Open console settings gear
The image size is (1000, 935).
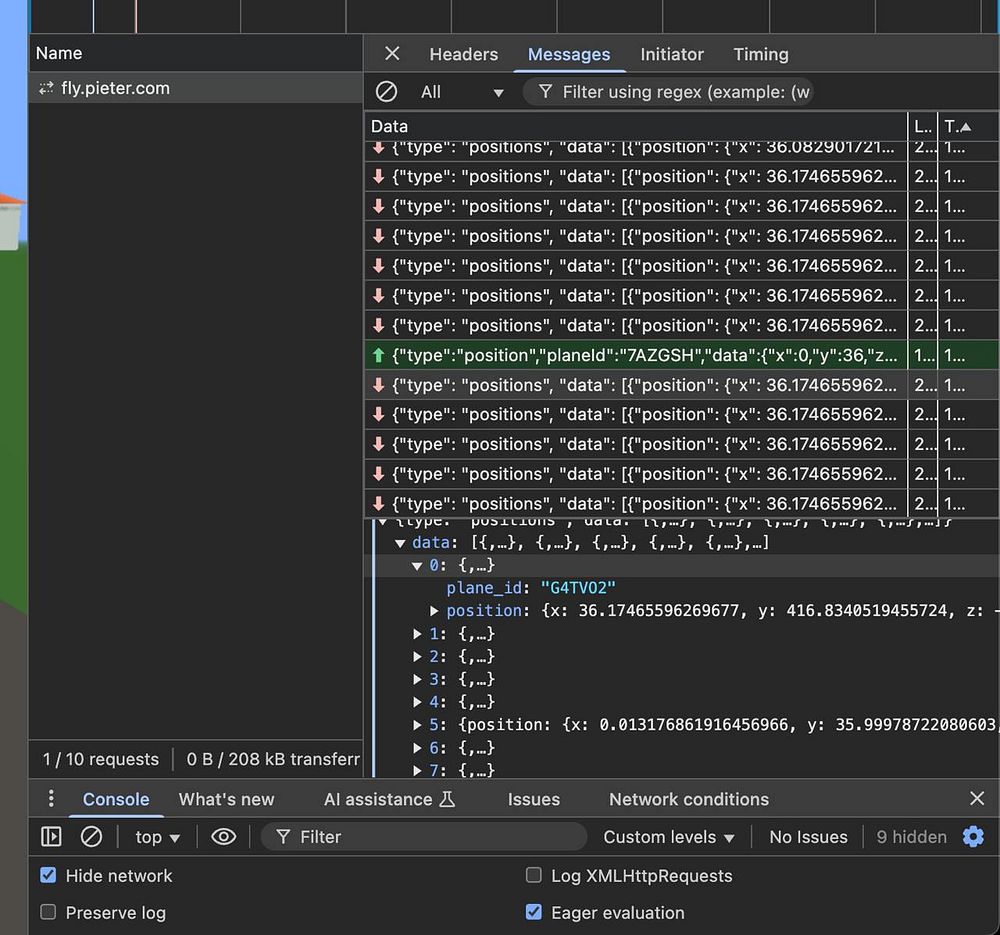(x=973, y=837)
